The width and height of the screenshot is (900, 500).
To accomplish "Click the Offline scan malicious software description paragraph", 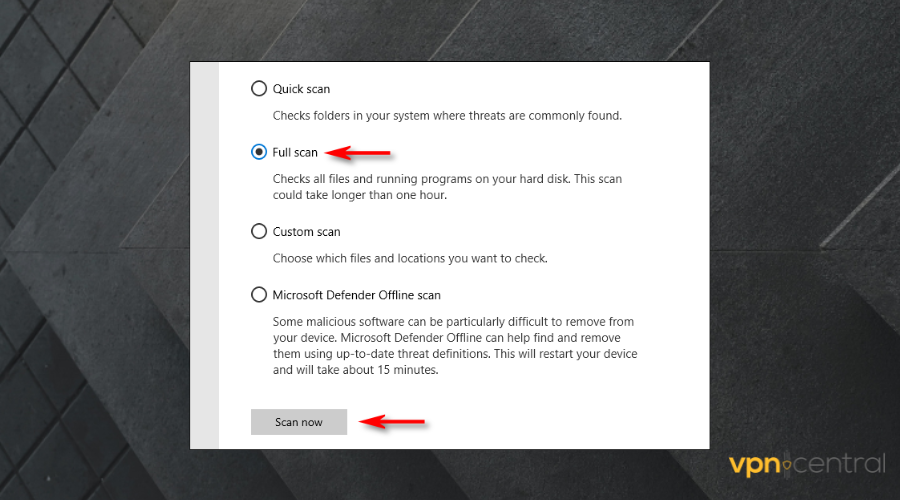I will pyautogui.click(x=455, y=346).
